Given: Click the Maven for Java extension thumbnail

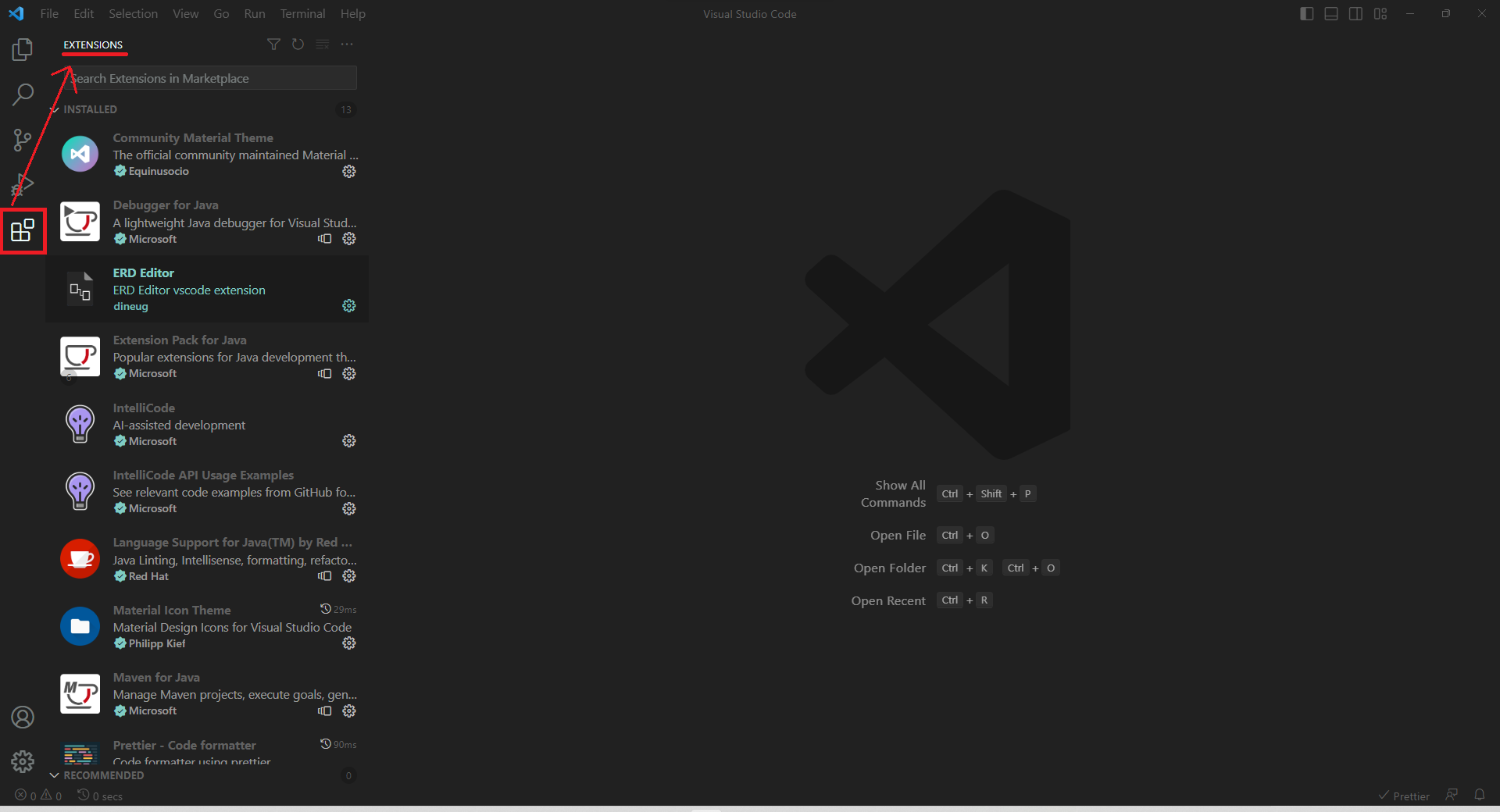Looking at the screenshot, I should point(80,693).
